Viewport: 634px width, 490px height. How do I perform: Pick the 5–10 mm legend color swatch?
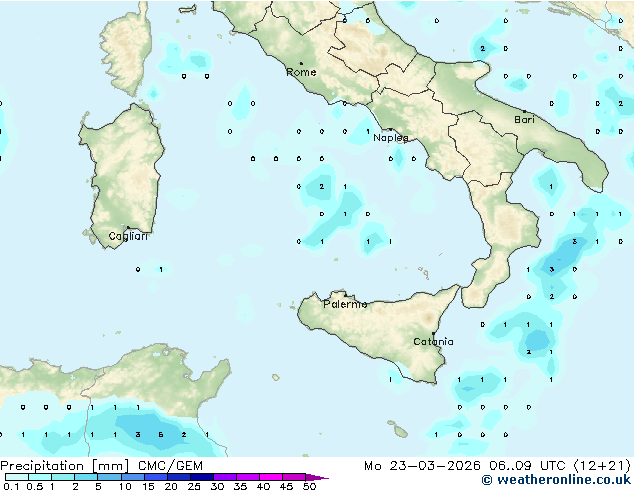click(x=109, y=477)
